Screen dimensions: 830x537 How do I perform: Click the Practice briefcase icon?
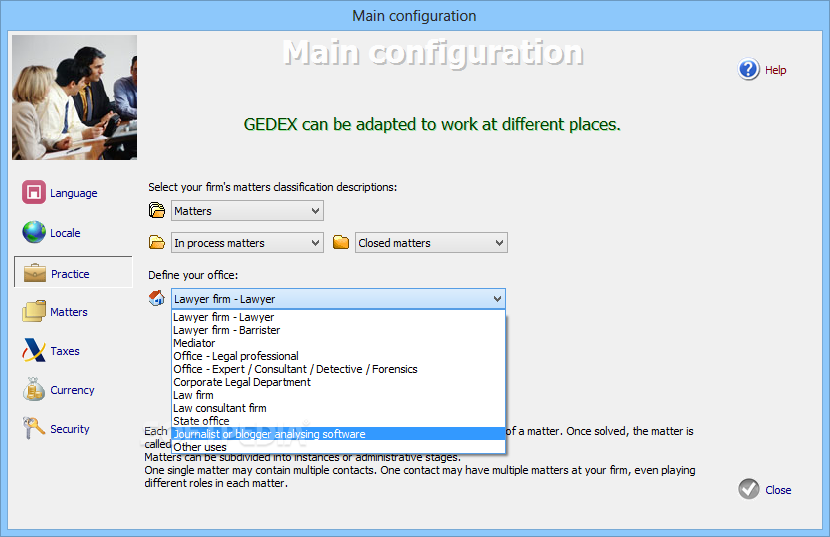[x=35, y=273]
